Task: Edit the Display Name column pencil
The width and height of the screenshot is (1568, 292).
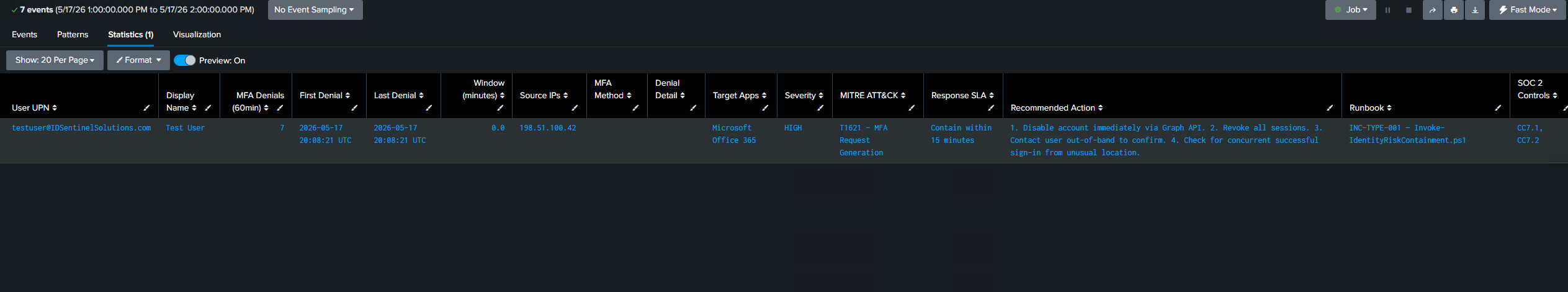Action: [208, 108]
